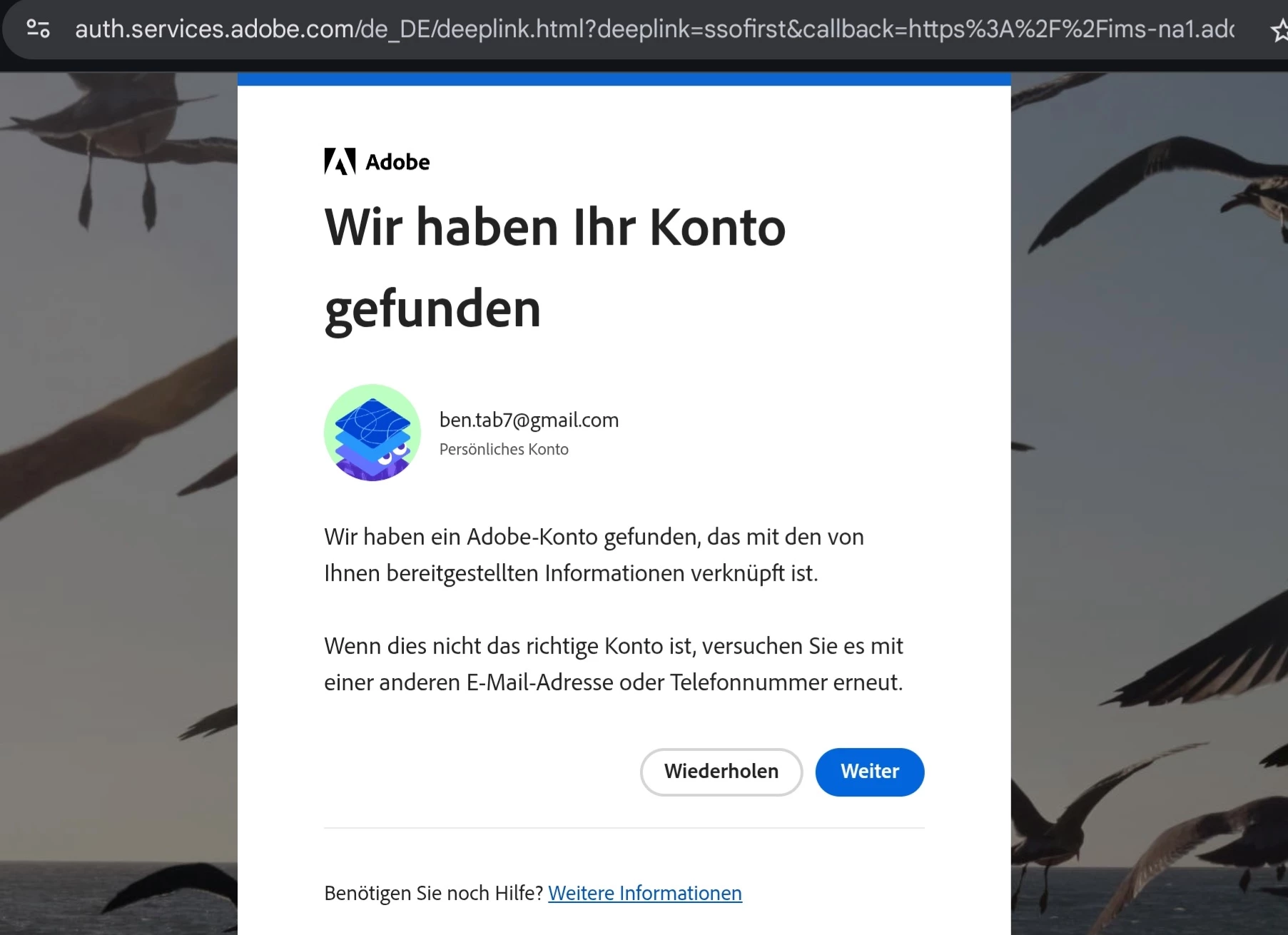Click the Weiter button
This screenshot has width=1288, height=935.
click(870, 772)
